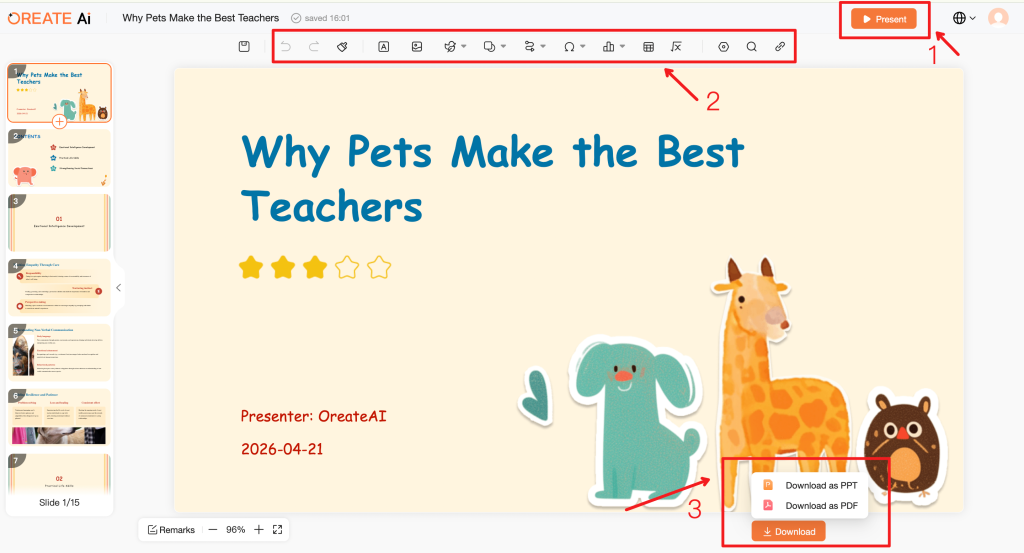
Task: Open slide 5 thumbnail
Action: click(59, 353)
